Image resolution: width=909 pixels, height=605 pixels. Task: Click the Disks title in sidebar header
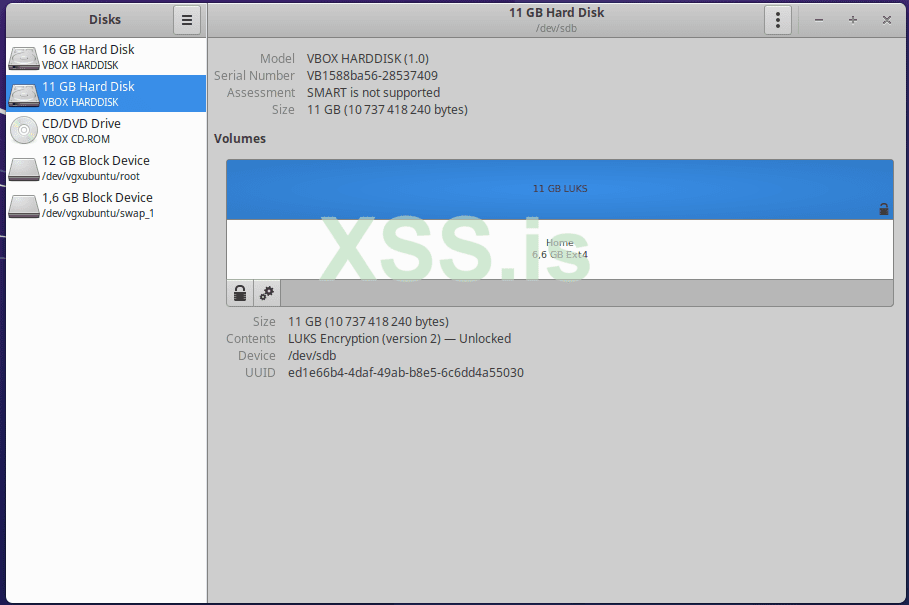(x=105, y=20)
